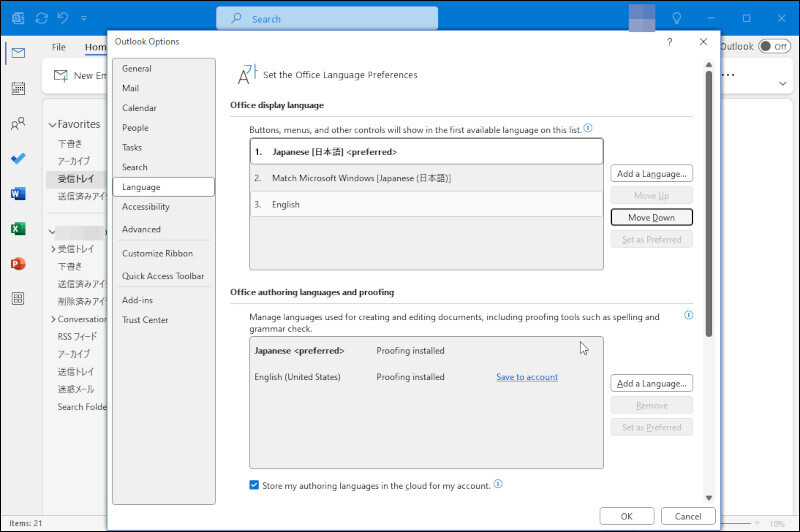
Task: Select Match Microsoft Windows language row
Action: coord(427,178)
